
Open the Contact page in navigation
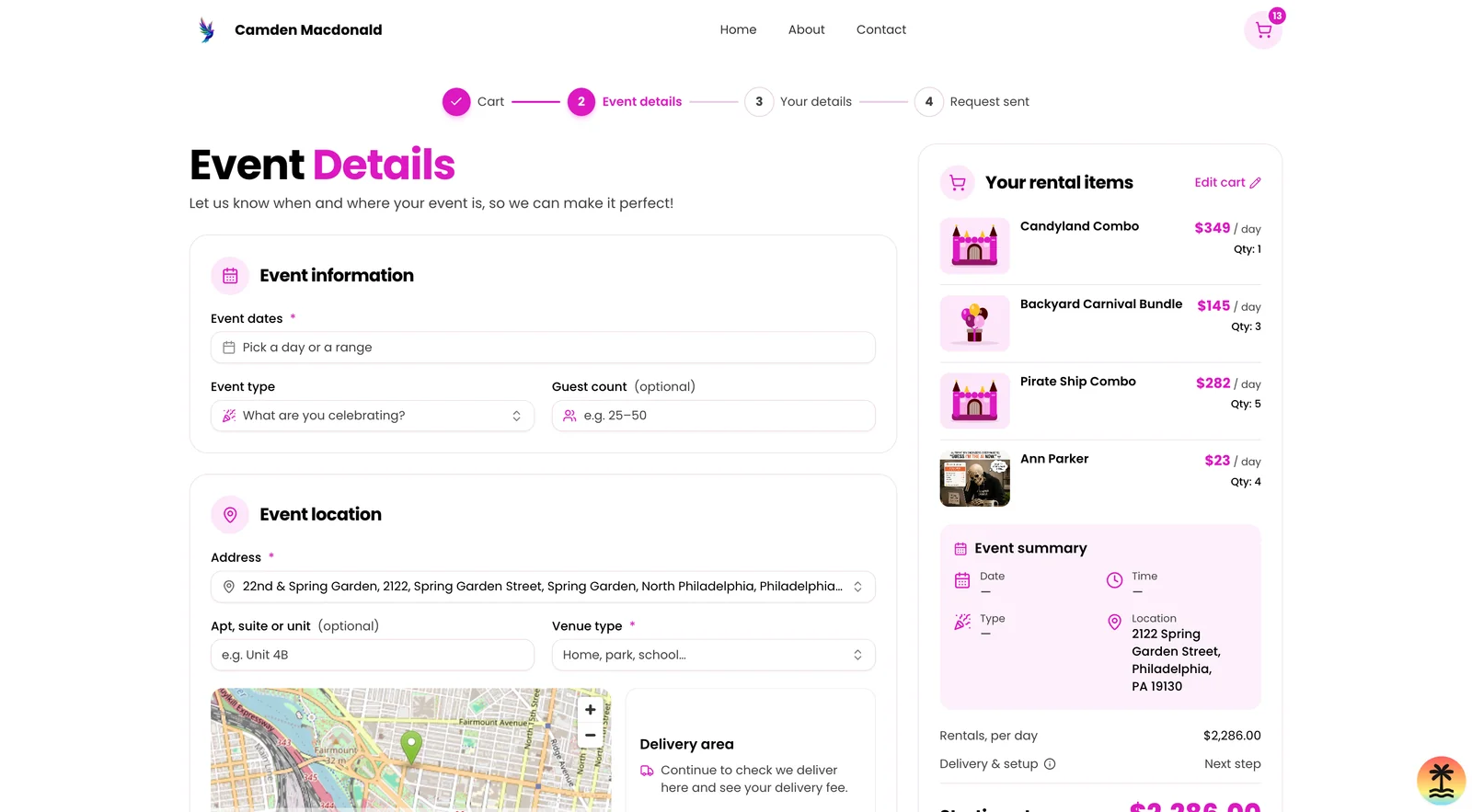[x=881, y=29]
